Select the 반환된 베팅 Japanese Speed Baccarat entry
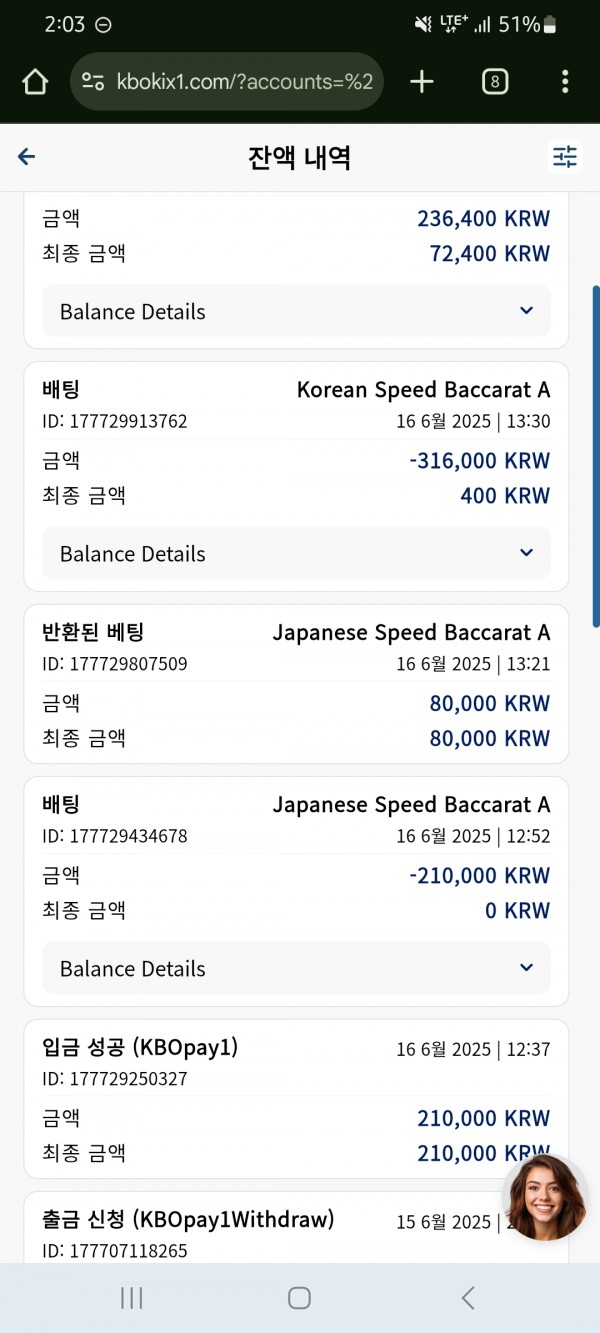Screen dimensions: 600x1333 tap(296, 684)
